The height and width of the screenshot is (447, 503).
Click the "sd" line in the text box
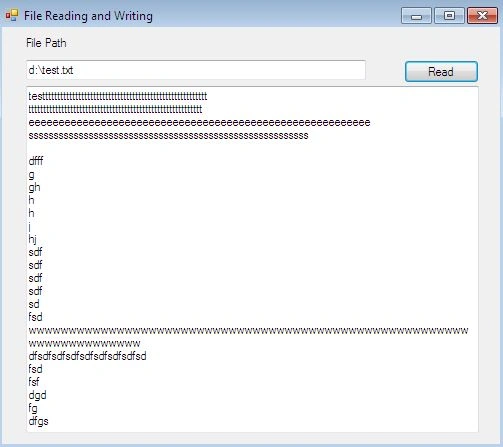point(34,304)
